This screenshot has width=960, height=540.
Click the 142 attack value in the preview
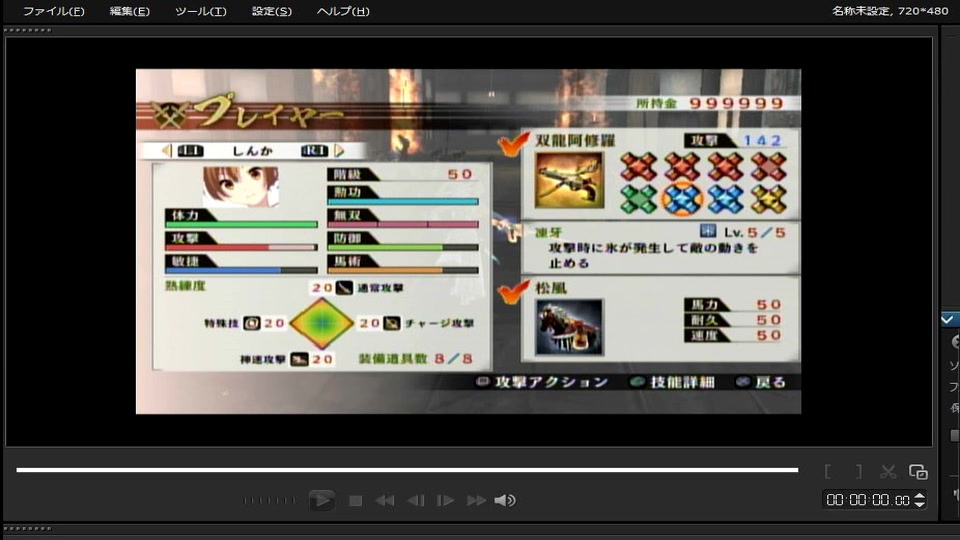coord(762,140)
